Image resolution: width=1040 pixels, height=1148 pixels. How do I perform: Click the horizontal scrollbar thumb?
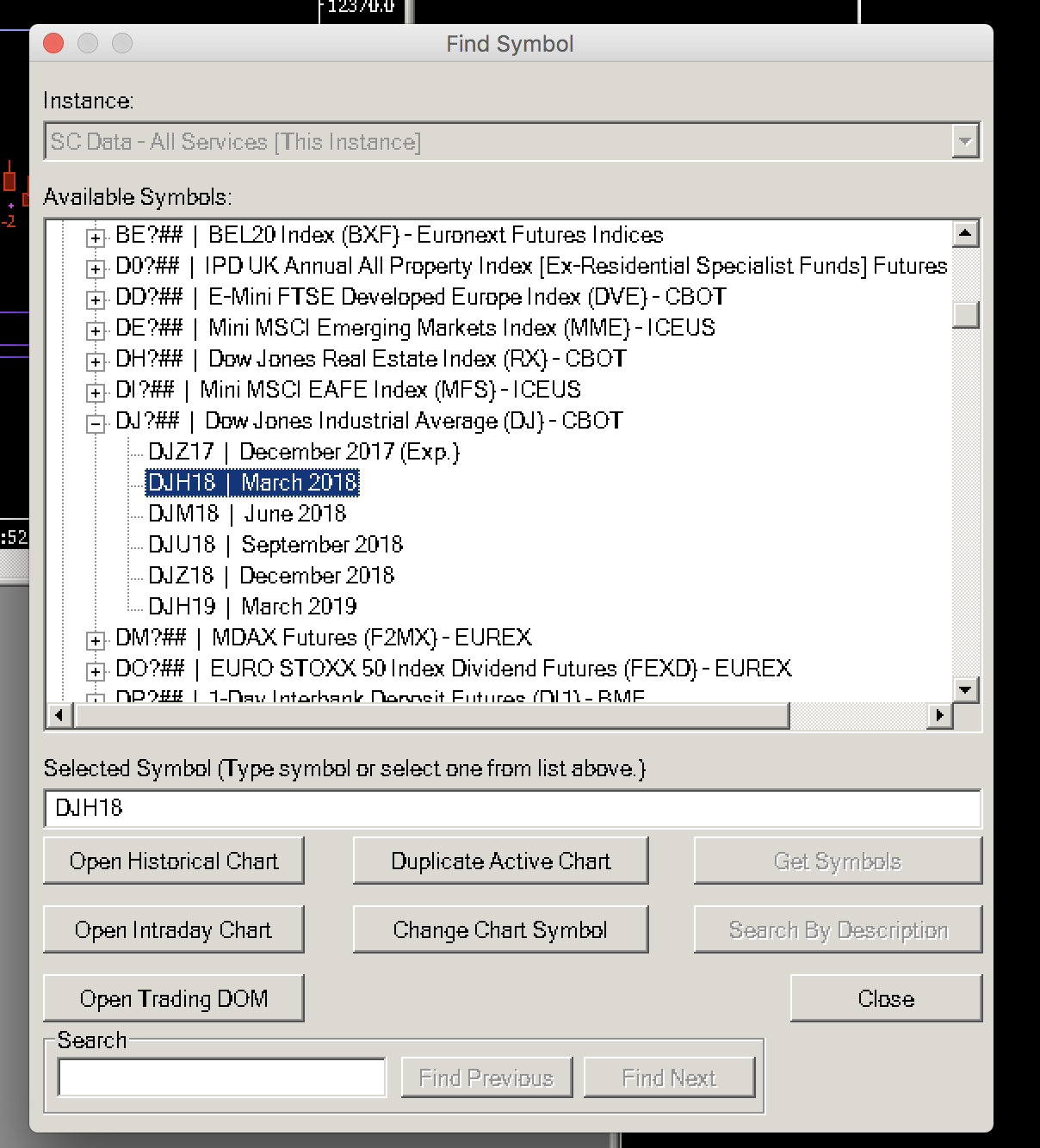432,715
